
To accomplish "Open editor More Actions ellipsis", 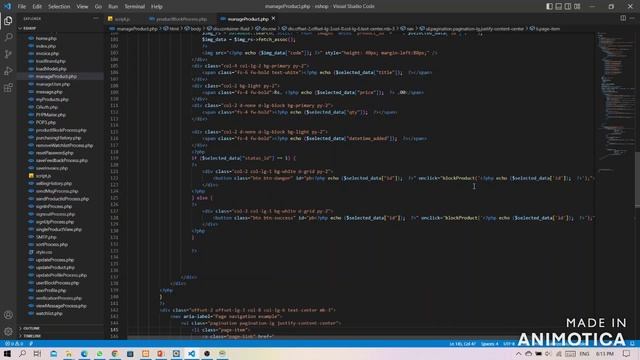I will (632, 18).
